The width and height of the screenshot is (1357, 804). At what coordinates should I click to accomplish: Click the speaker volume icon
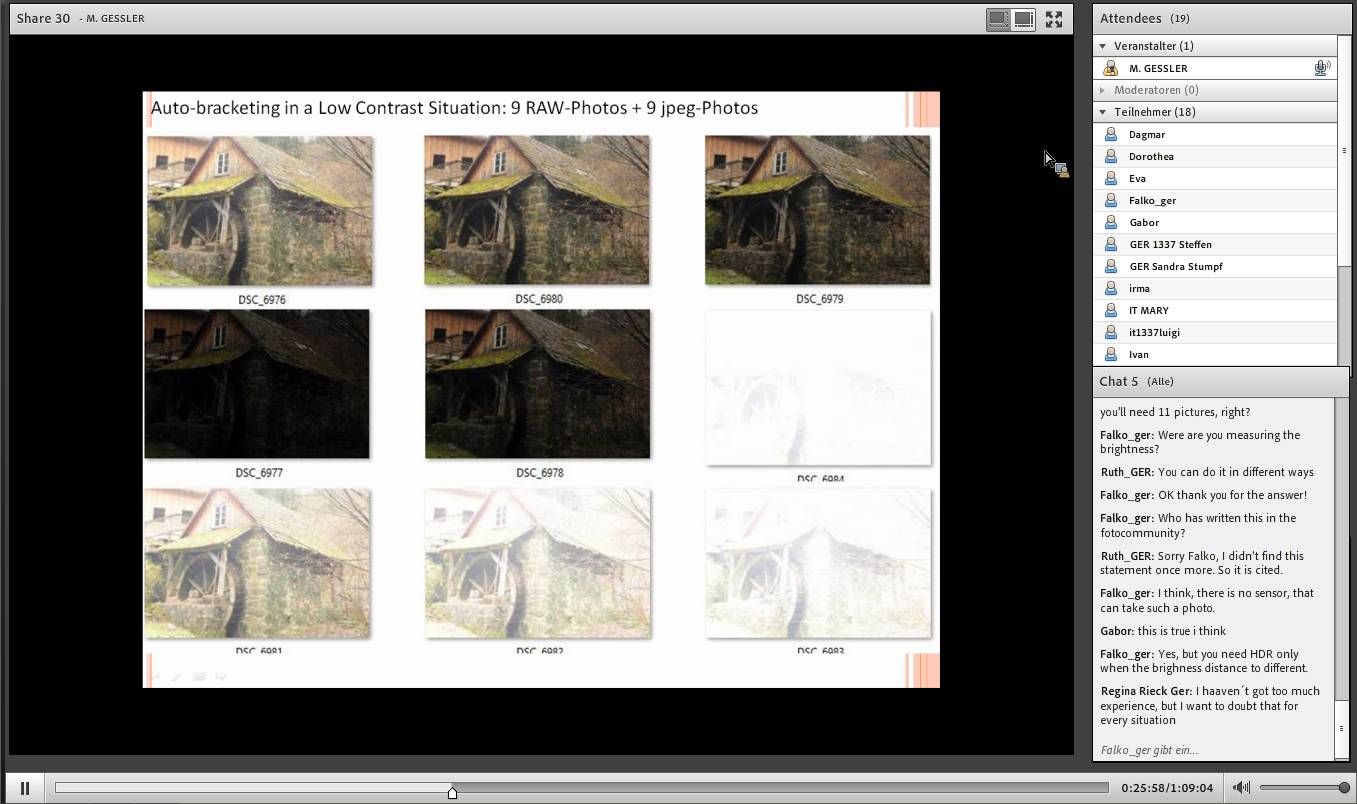click(x=1241, y=788)
